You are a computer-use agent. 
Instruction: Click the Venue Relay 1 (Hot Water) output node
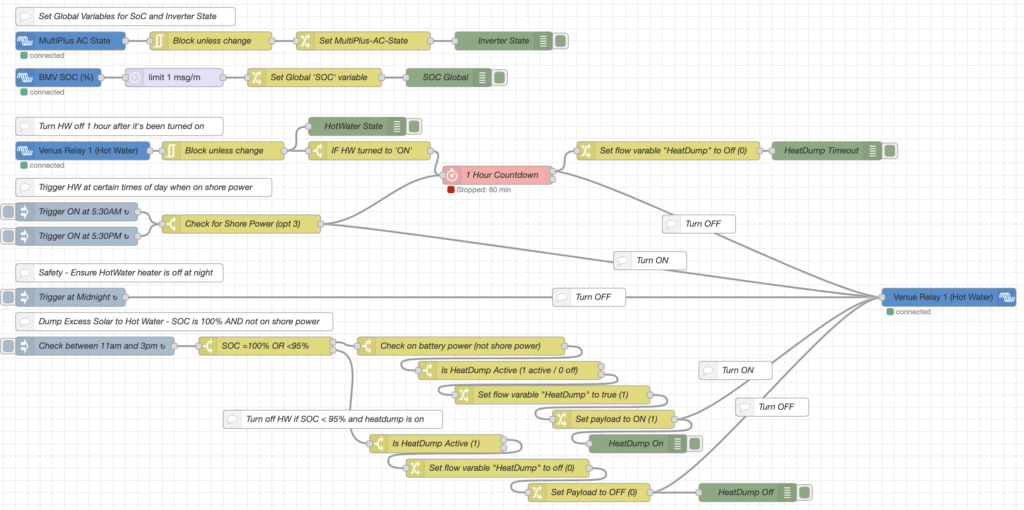948,296
